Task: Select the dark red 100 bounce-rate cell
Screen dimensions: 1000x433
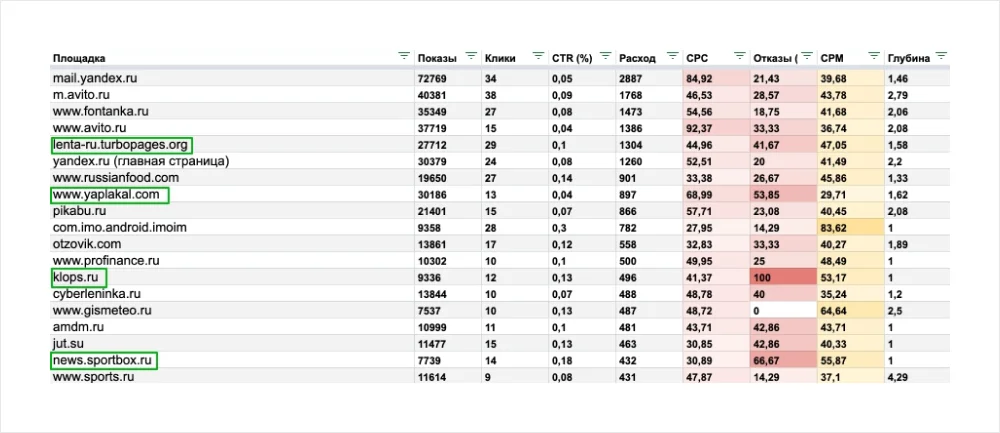Action: click(x=783, y=277)
